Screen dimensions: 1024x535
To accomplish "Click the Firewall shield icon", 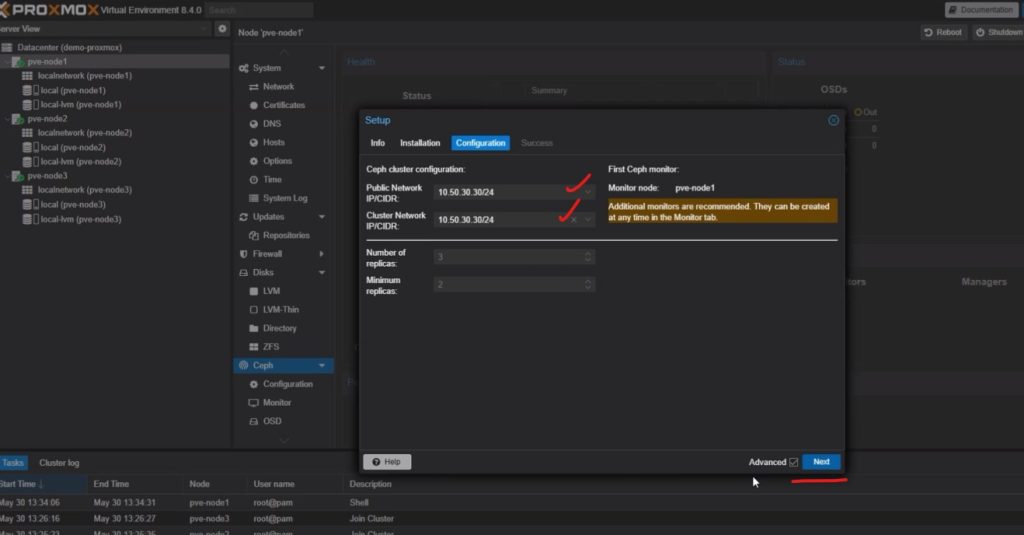I will pos(244,254).
